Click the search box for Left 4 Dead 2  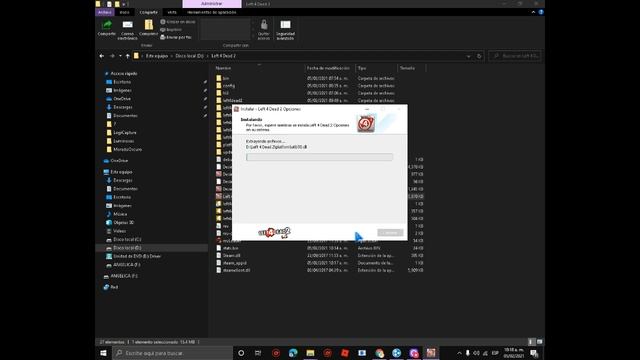pos(515,56)
